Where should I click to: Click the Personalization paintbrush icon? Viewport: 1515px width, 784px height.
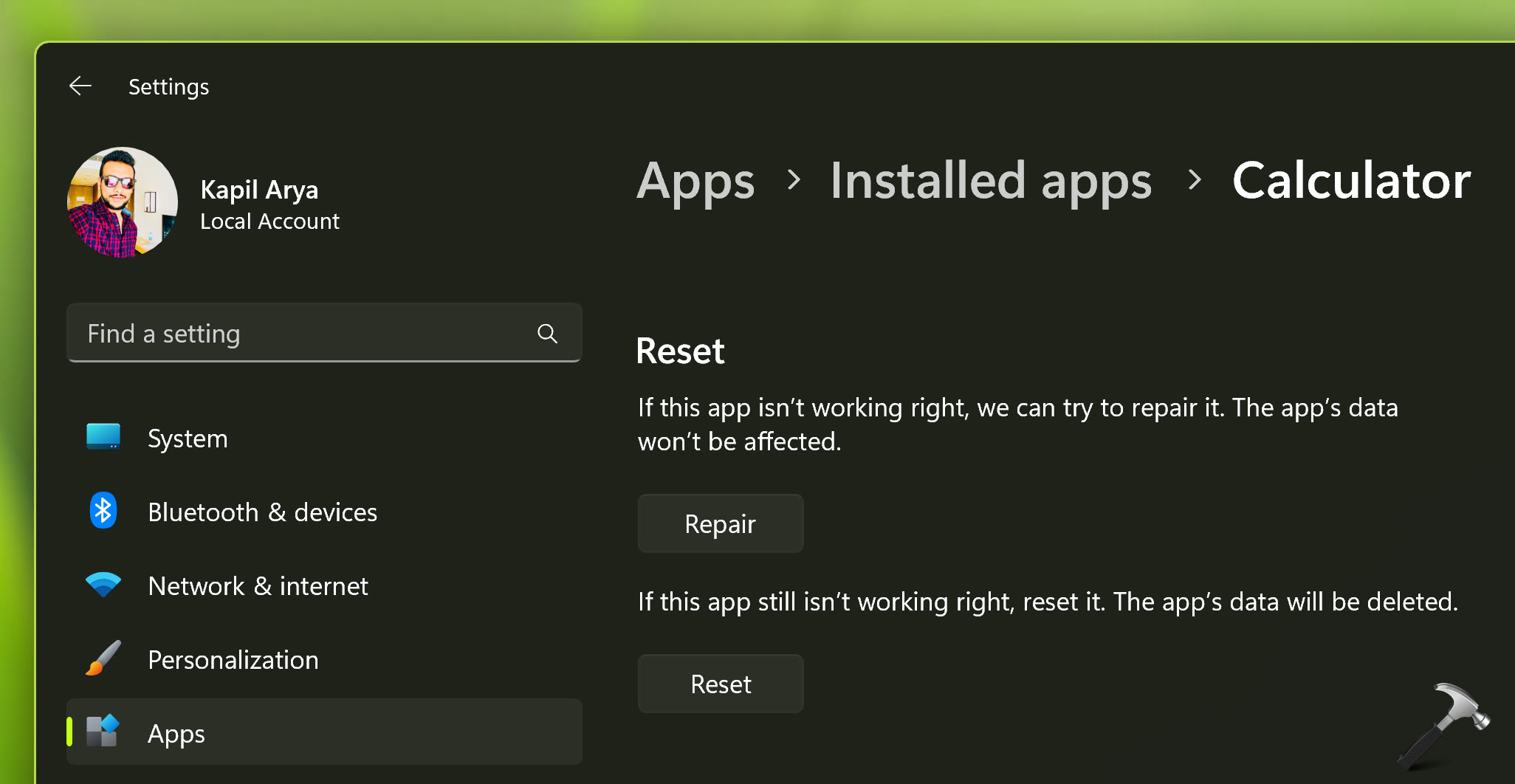103,659
